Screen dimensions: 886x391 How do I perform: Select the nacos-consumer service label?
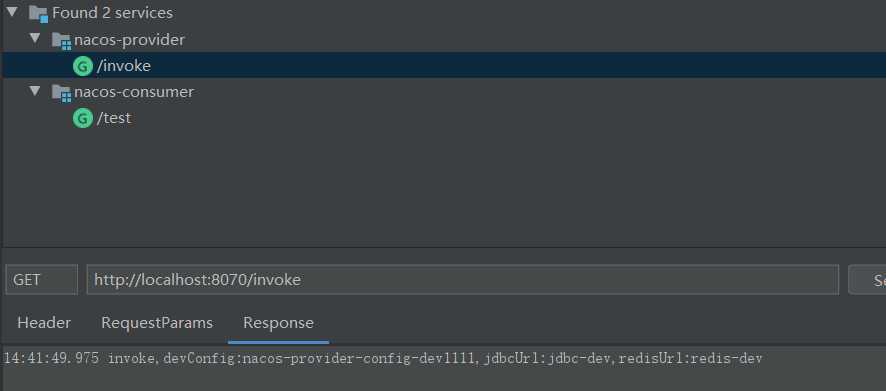pos(134,92)
